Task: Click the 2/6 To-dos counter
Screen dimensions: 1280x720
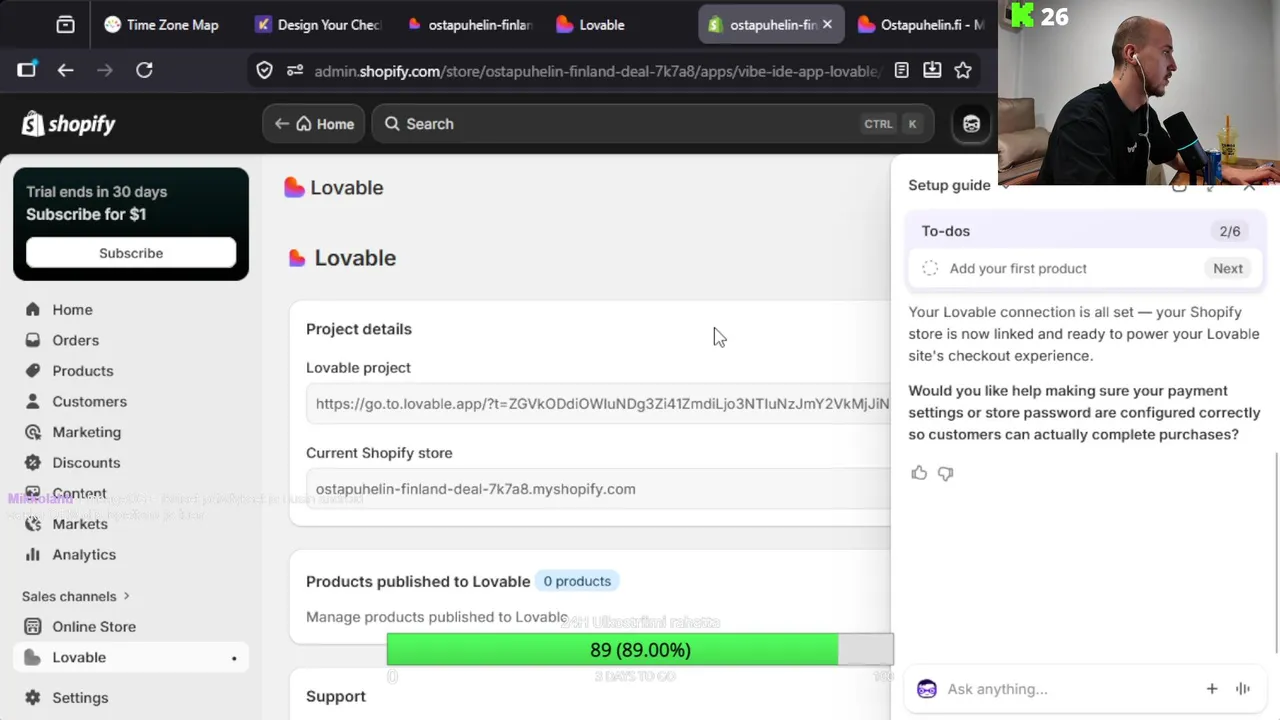Action: click(1230, 231)
